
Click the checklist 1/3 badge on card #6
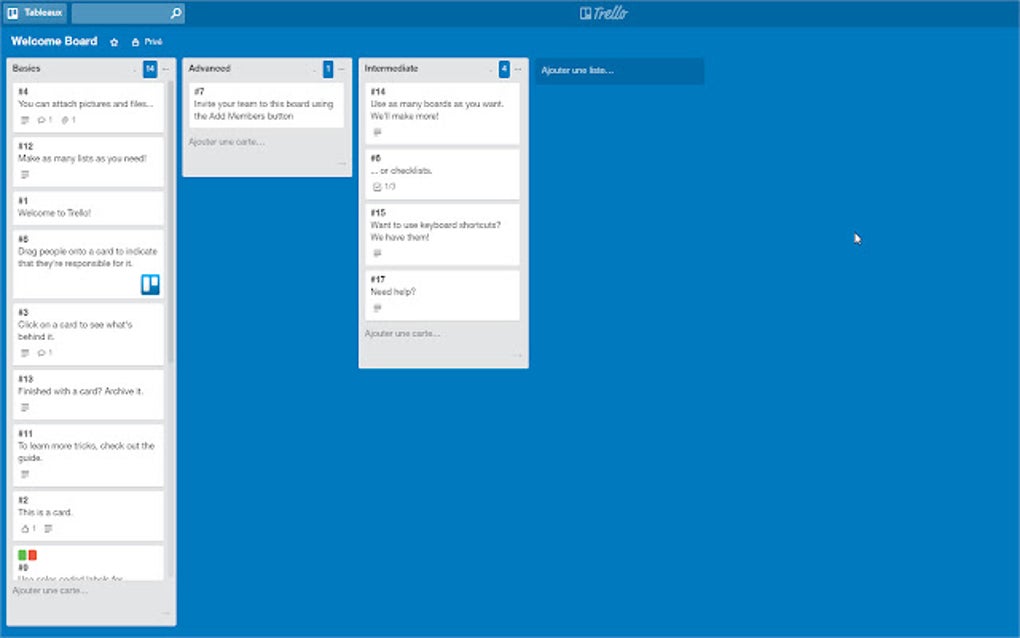pyautogui.click(x=381, y=186)
